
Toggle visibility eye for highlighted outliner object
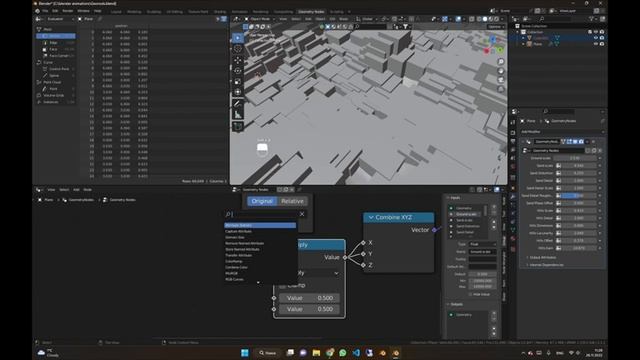(x=596, y=38)
